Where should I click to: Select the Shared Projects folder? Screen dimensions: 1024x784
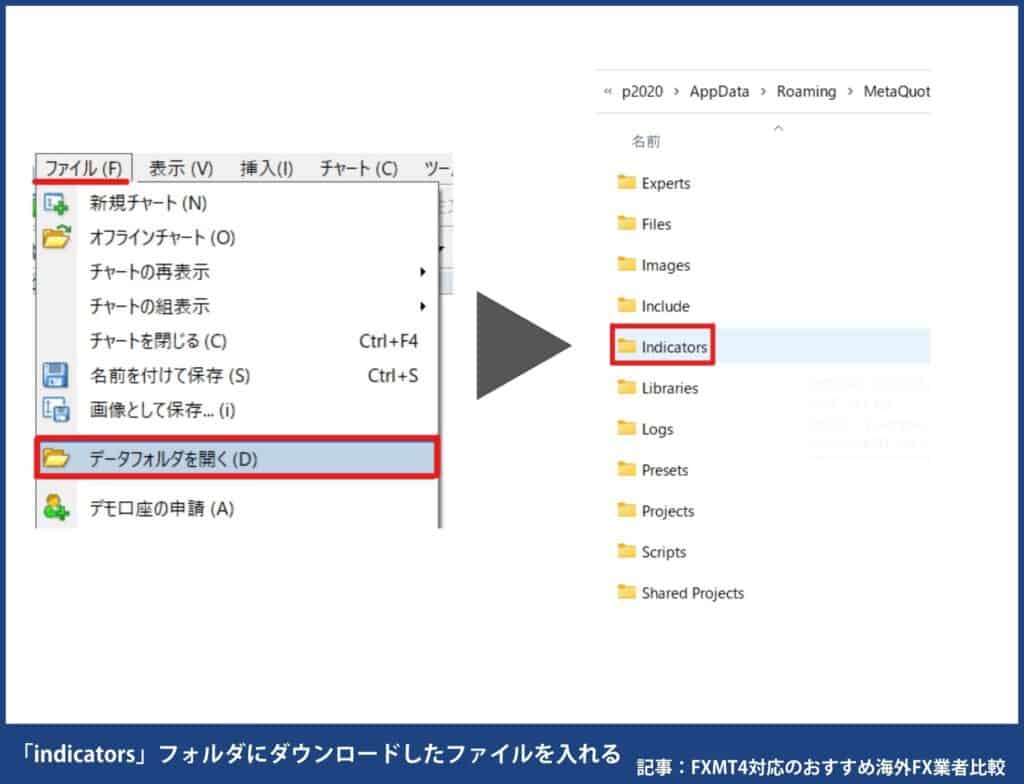pos(690,593)
